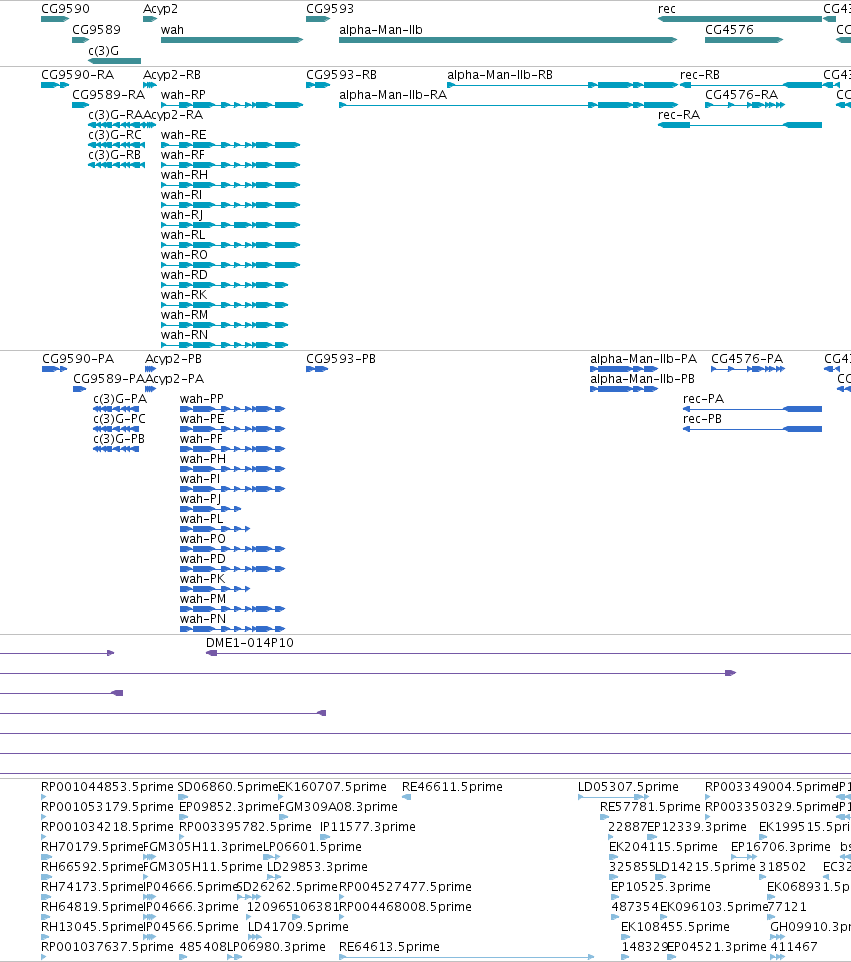
Task: Click protein label c(3)G-PC
Action: [120, 419]
